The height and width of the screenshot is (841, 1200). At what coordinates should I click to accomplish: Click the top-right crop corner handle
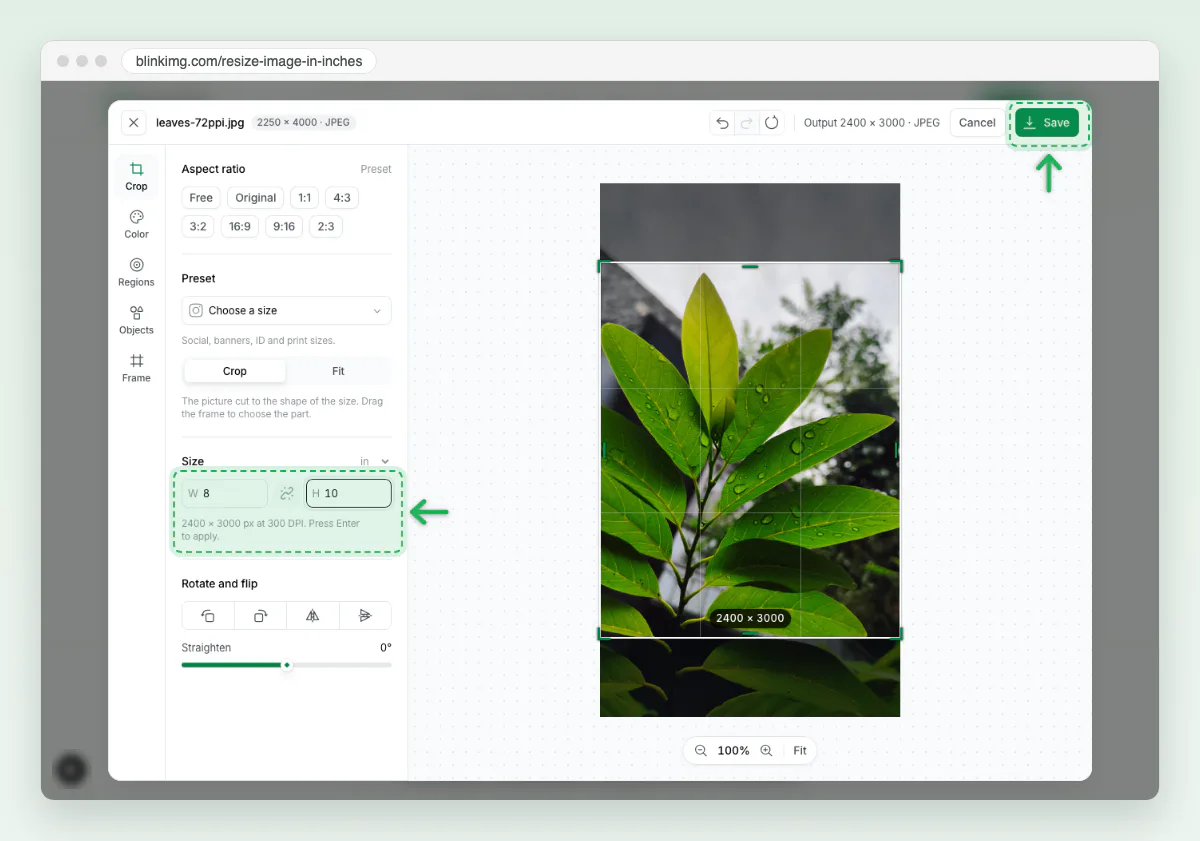[897, 266]
